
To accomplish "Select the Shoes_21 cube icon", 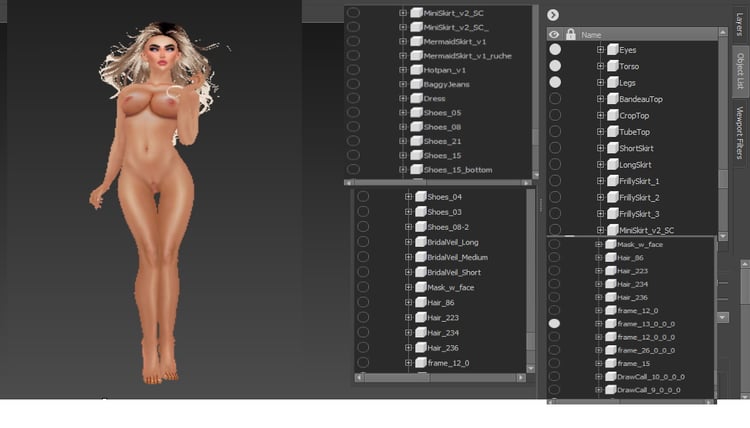I will click(x=416, y=141).
